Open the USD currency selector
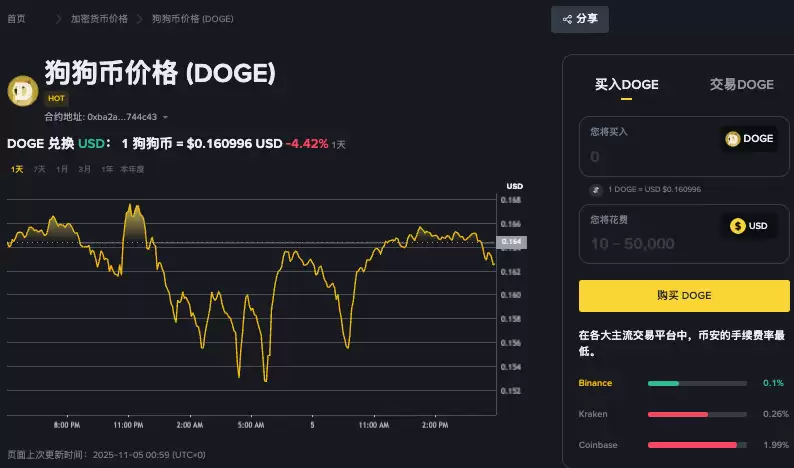This screenshot has height=468, width=794. (750, 226)
